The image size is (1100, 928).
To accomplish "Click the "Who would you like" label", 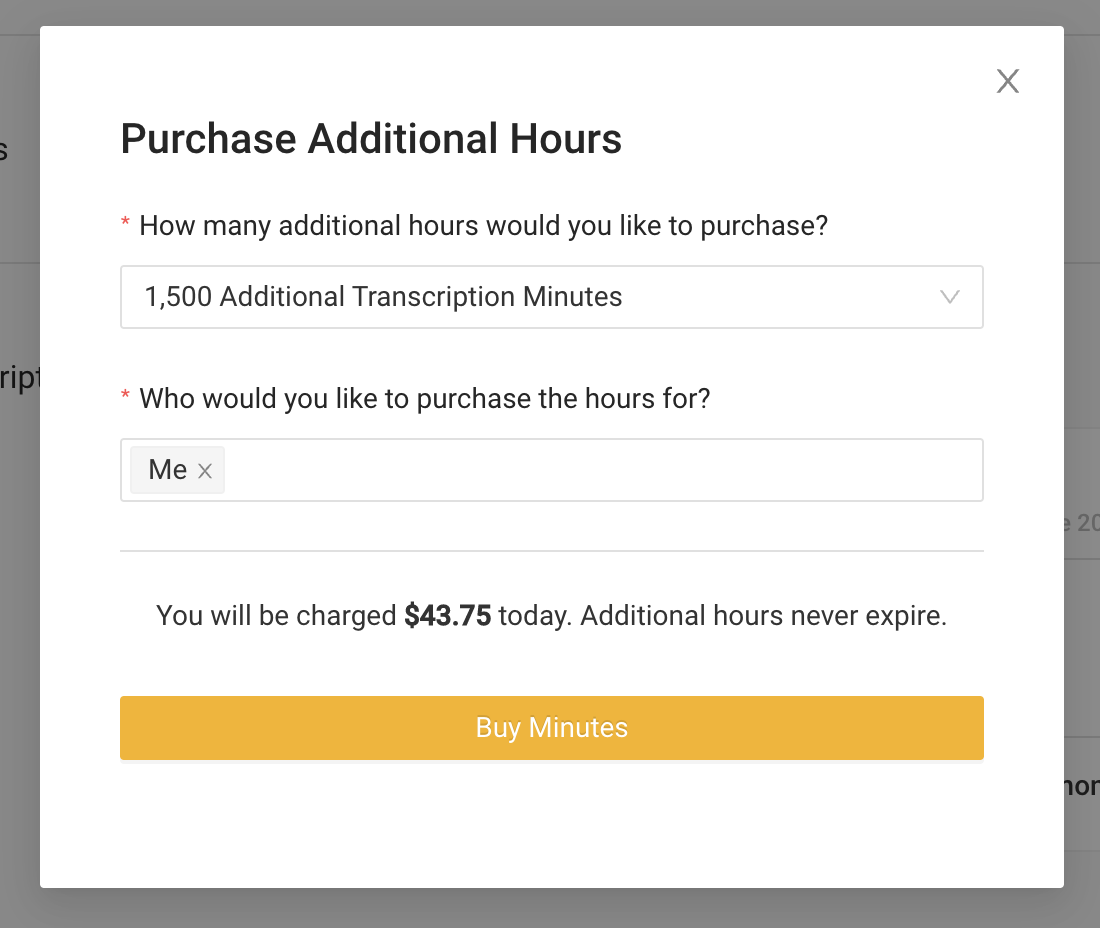I will coord(424,398).
